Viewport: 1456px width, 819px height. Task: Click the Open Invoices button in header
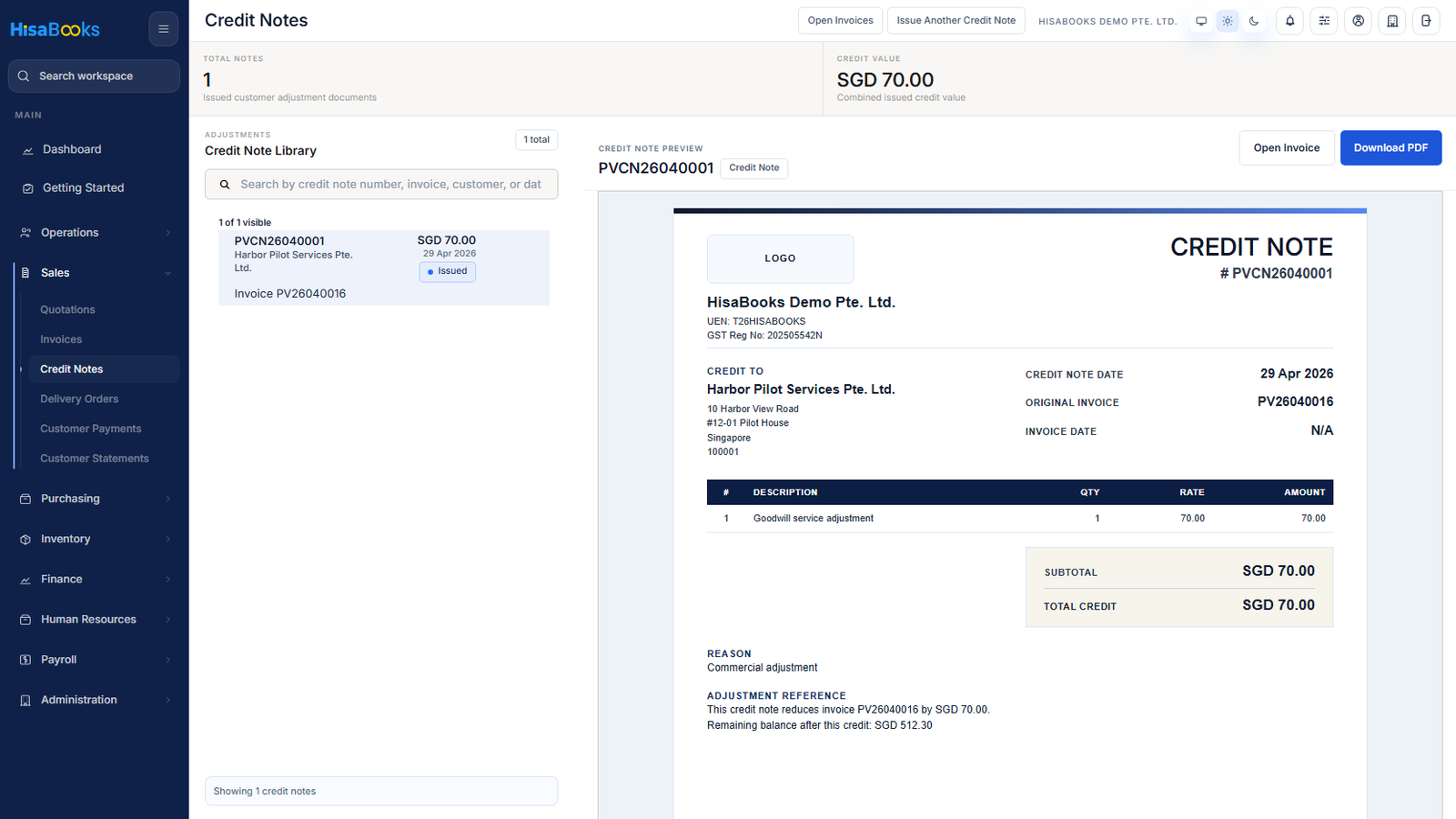pyautogui.click(x=840, y=21)
